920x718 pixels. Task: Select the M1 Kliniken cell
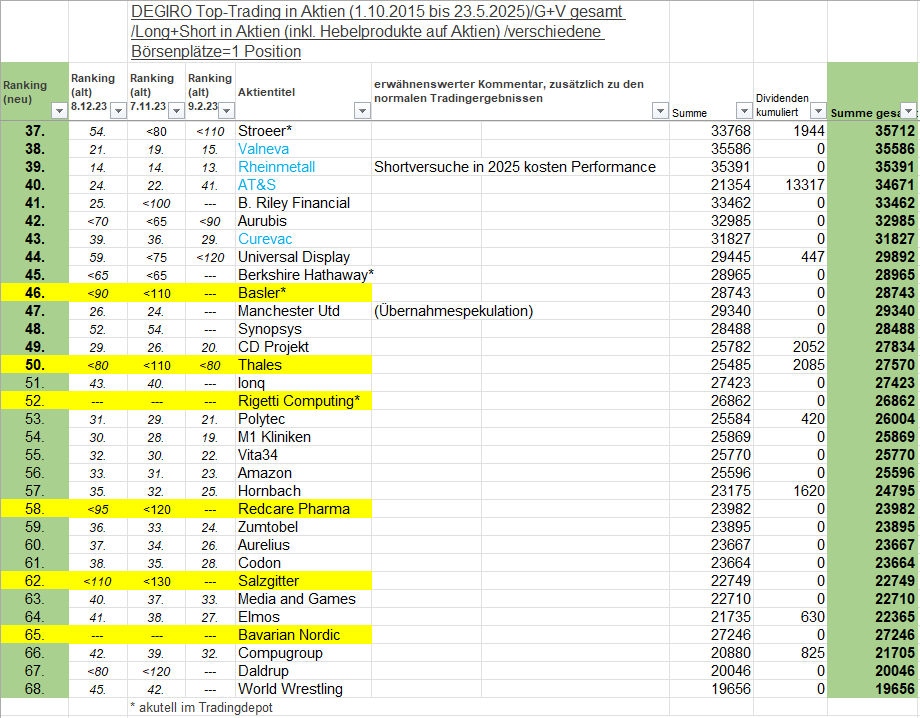click(x=303, y=437)
